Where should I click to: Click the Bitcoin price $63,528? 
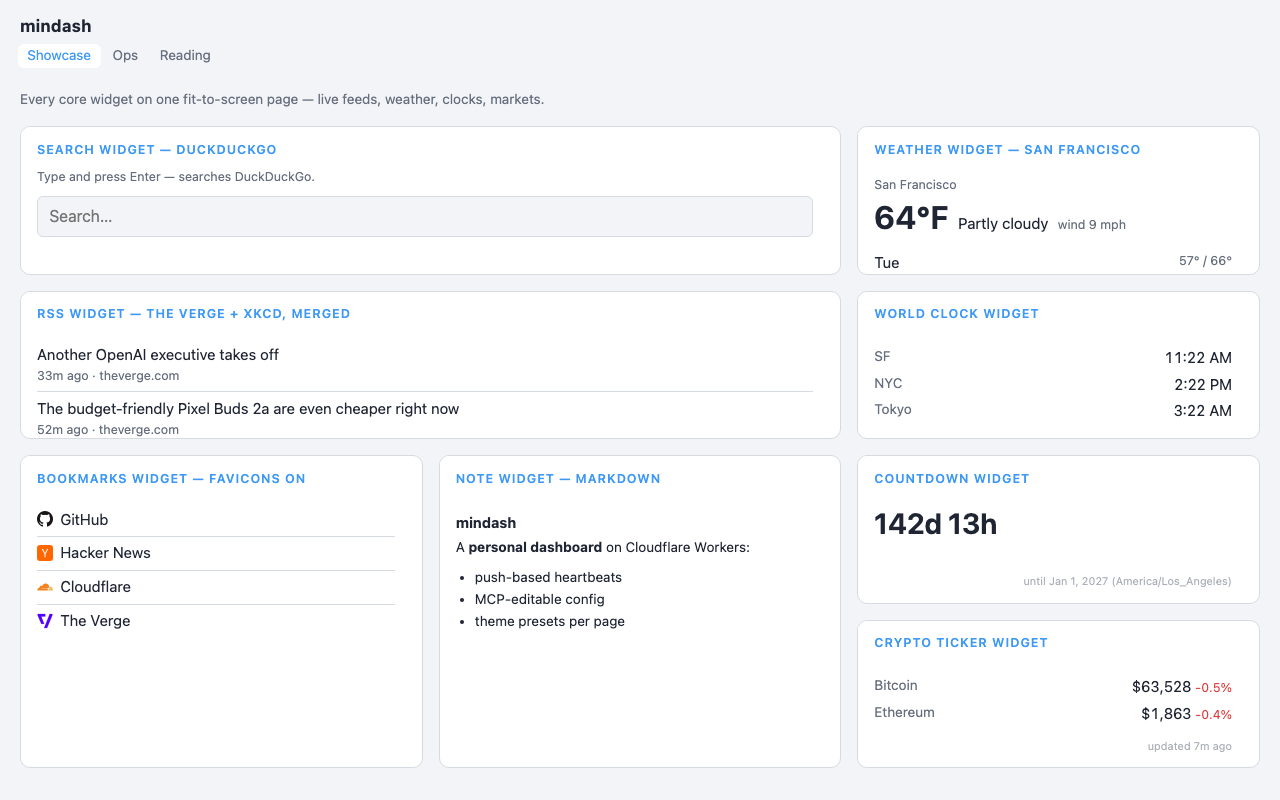[x=1161, y=687]
